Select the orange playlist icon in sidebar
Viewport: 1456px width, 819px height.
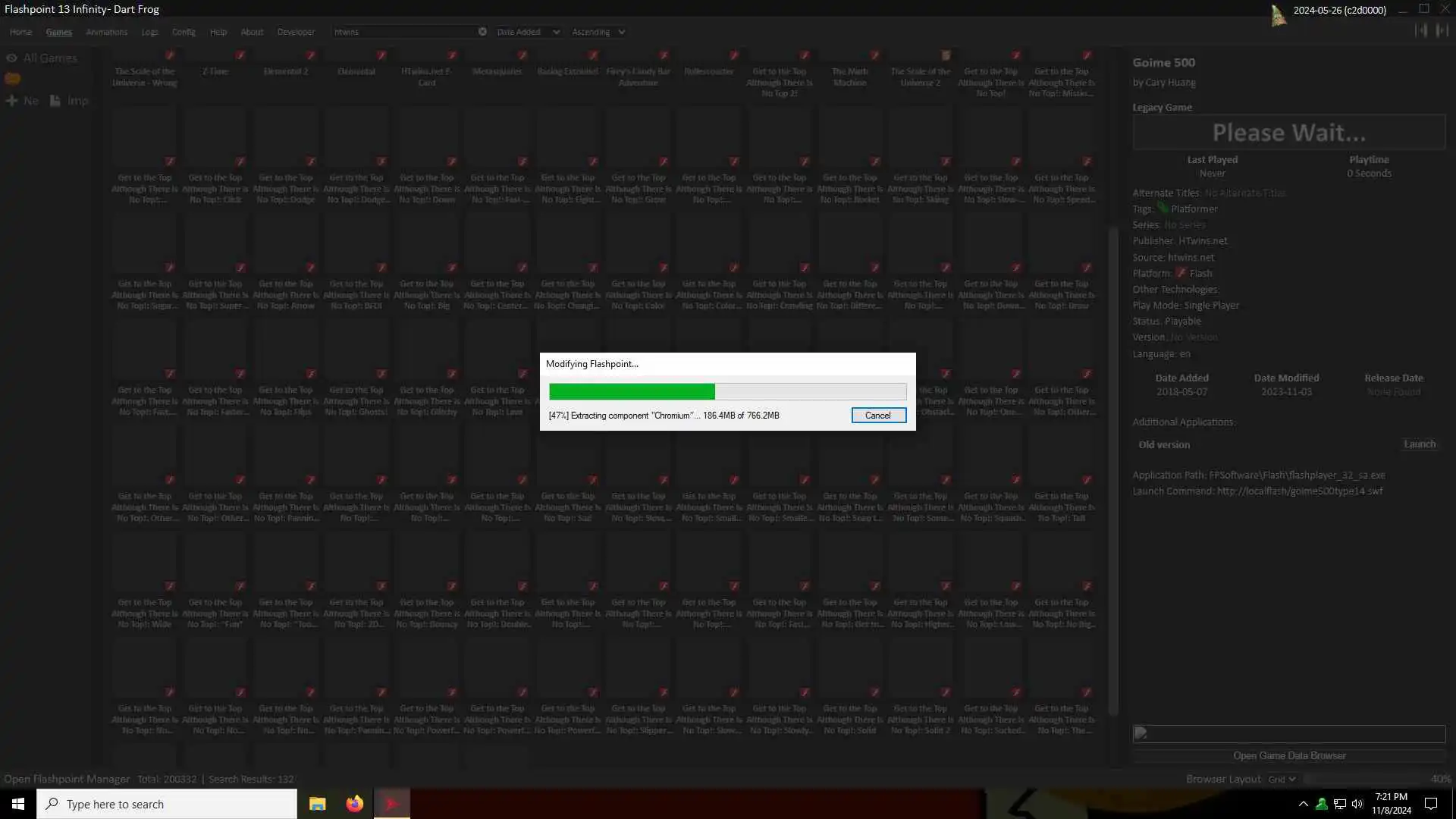[x=12, y=78]
